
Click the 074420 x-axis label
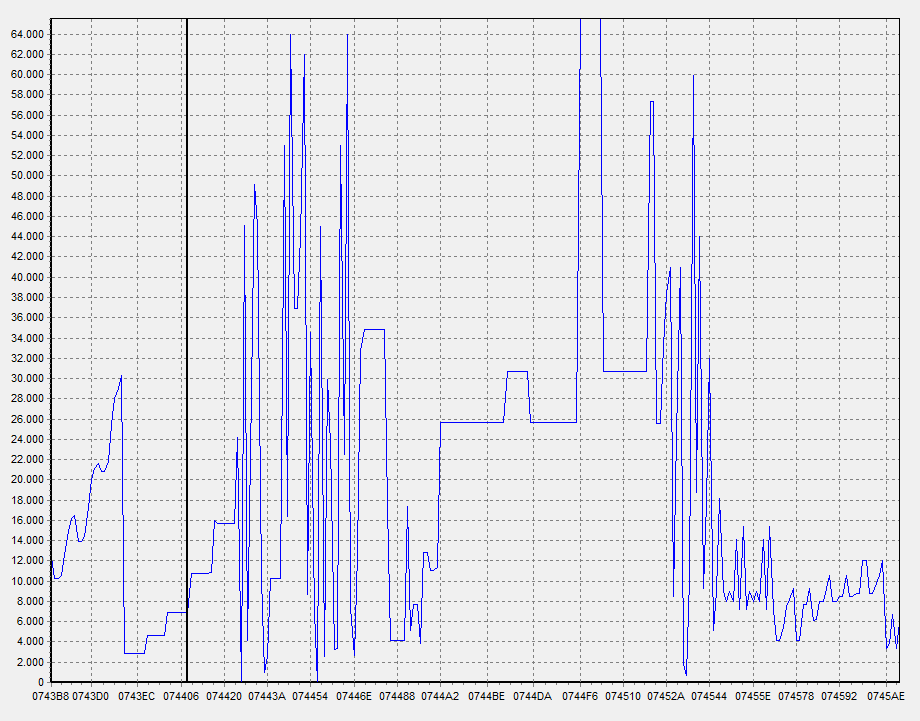click(224, 696)
